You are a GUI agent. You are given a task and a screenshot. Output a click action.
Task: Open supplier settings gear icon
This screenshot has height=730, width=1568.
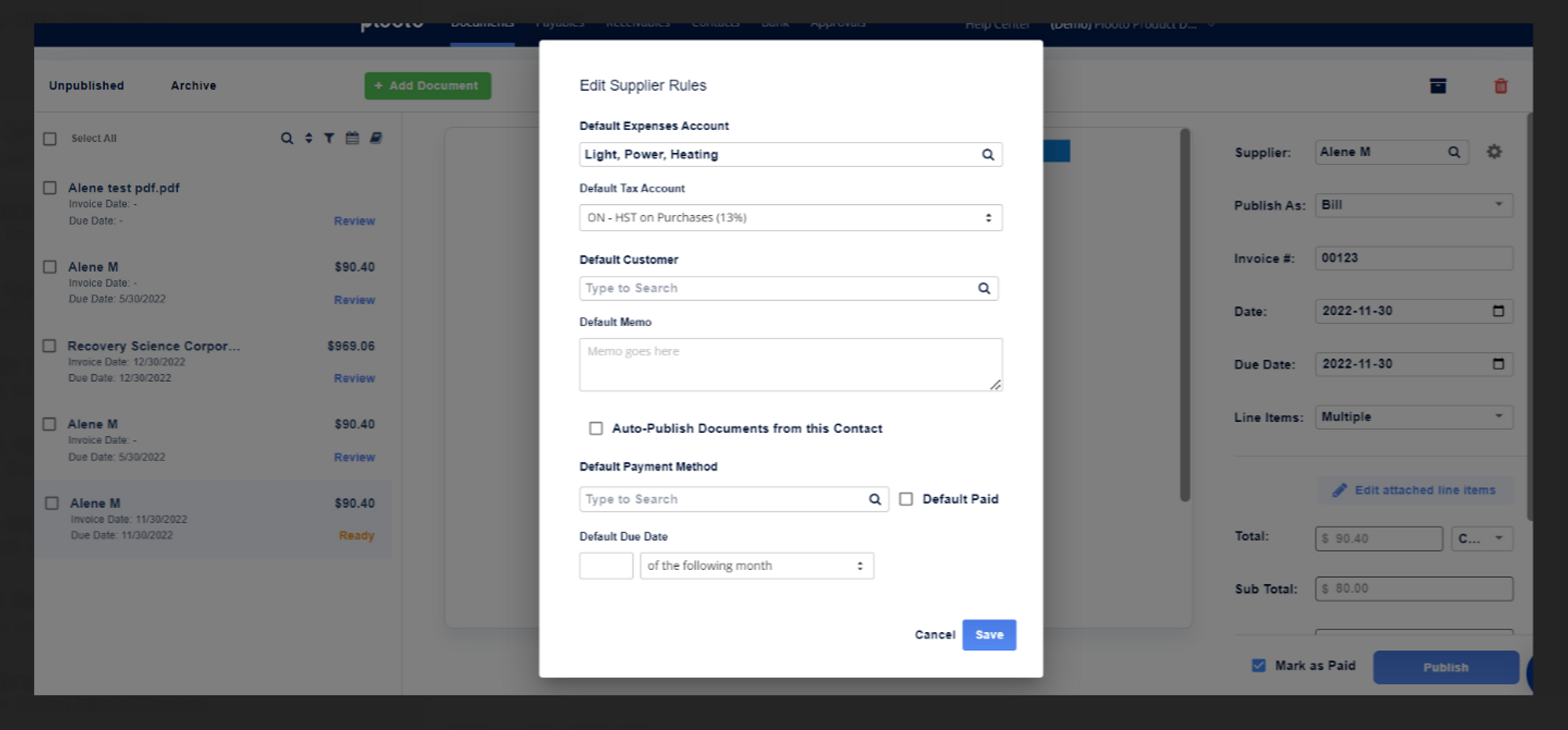click(x=1494, y=152)
